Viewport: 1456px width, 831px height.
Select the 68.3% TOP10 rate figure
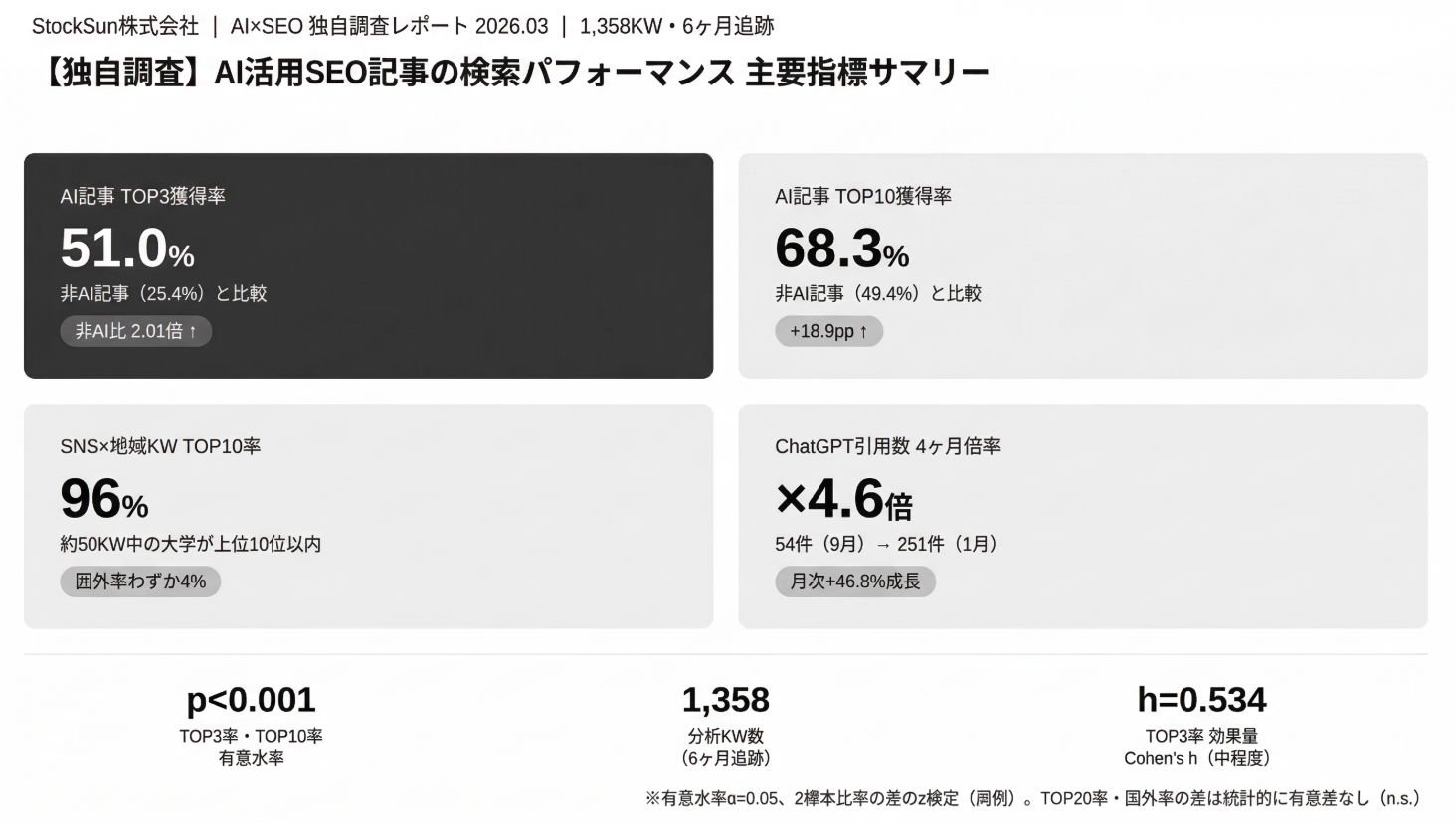tap(841, 249)
